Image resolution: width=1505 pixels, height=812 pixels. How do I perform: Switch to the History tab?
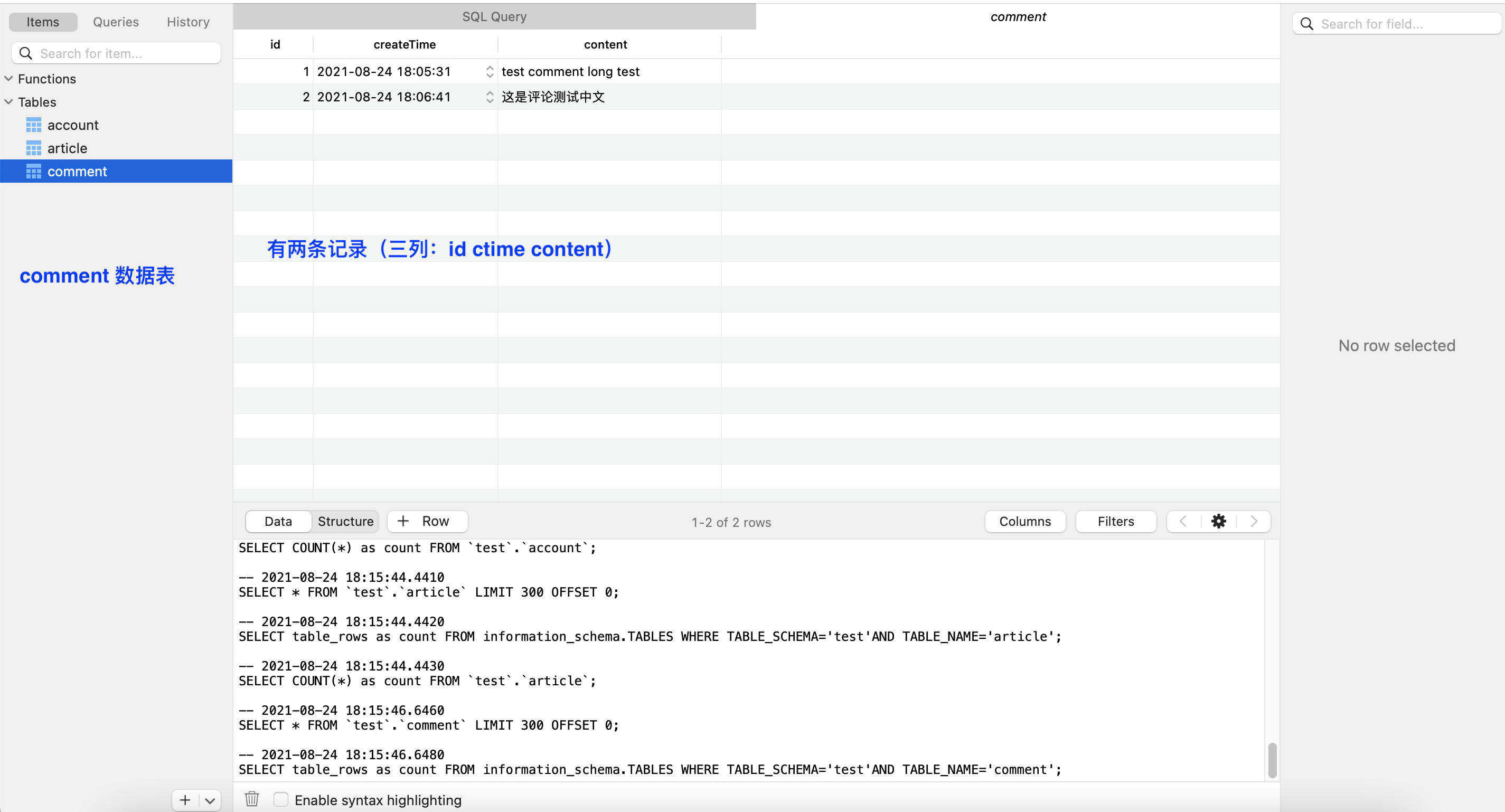[x=188, y=22]
